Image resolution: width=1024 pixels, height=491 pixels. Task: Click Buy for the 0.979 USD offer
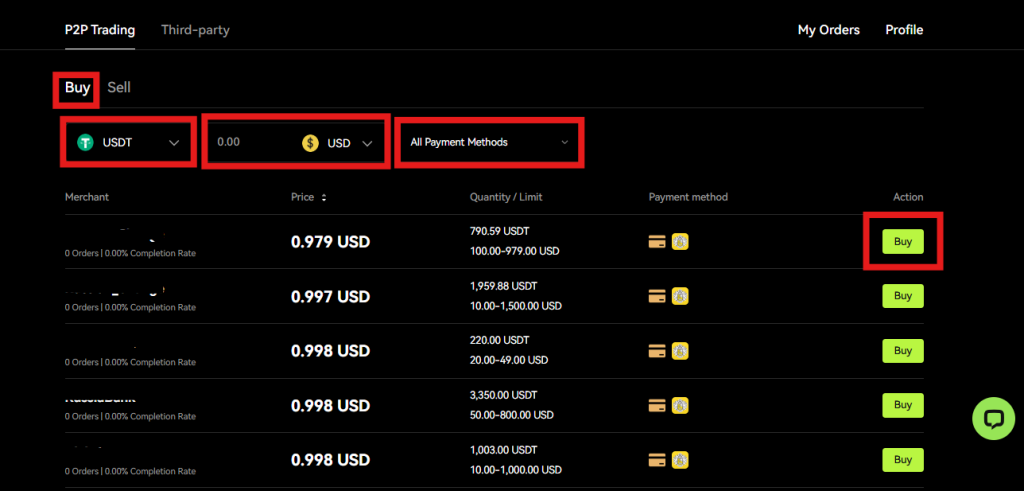click(903, 242)
